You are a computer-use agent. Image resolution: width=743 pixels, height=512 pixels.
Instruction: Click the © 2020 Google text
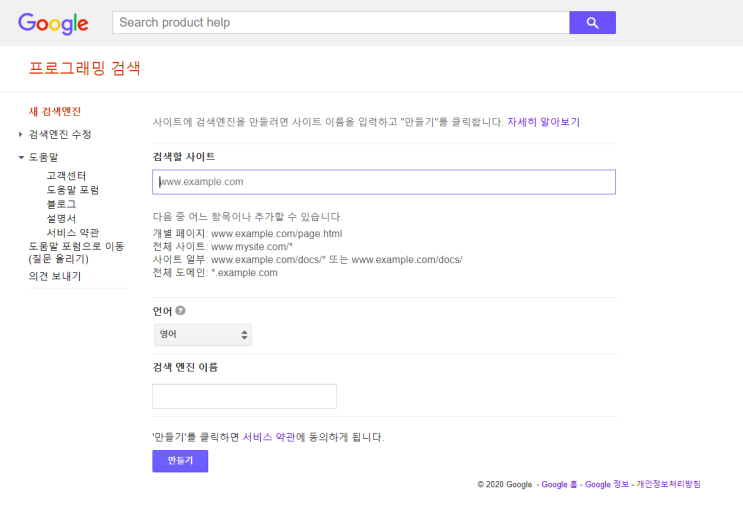(505, 484)
